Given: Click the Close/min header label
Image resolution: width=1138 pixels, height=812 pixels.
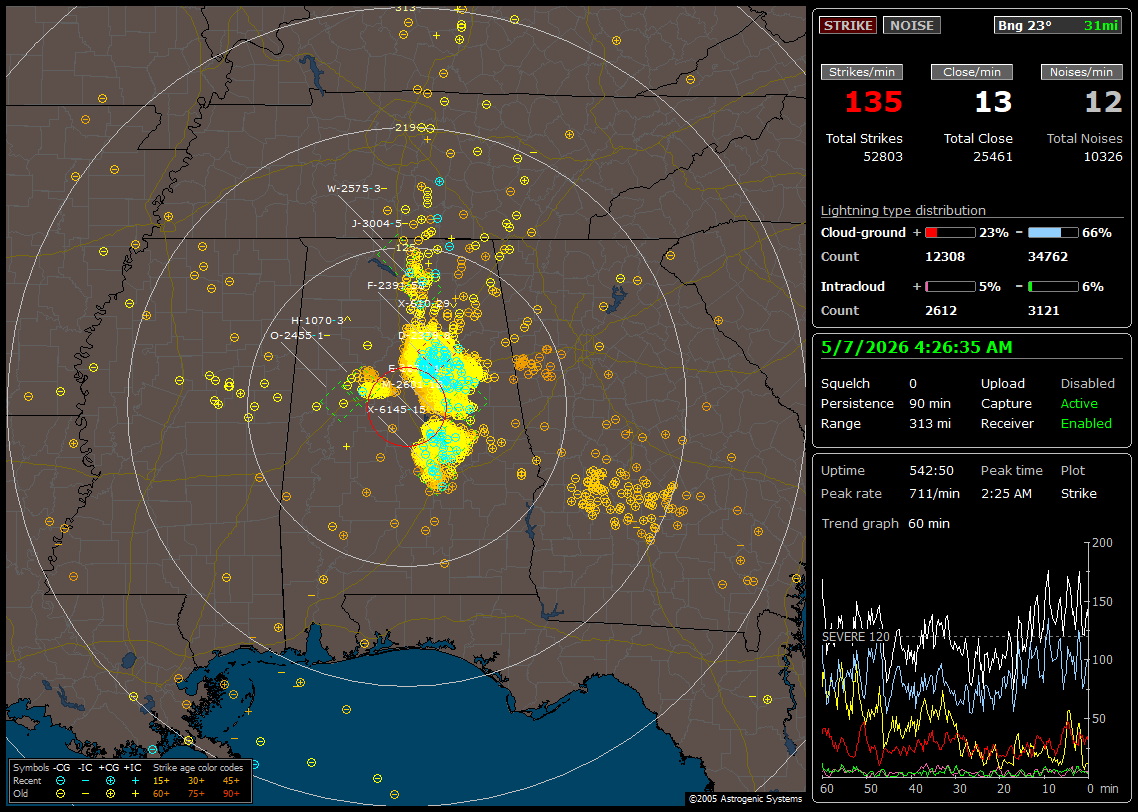Looking at the screenshot, I should [972, 72].
